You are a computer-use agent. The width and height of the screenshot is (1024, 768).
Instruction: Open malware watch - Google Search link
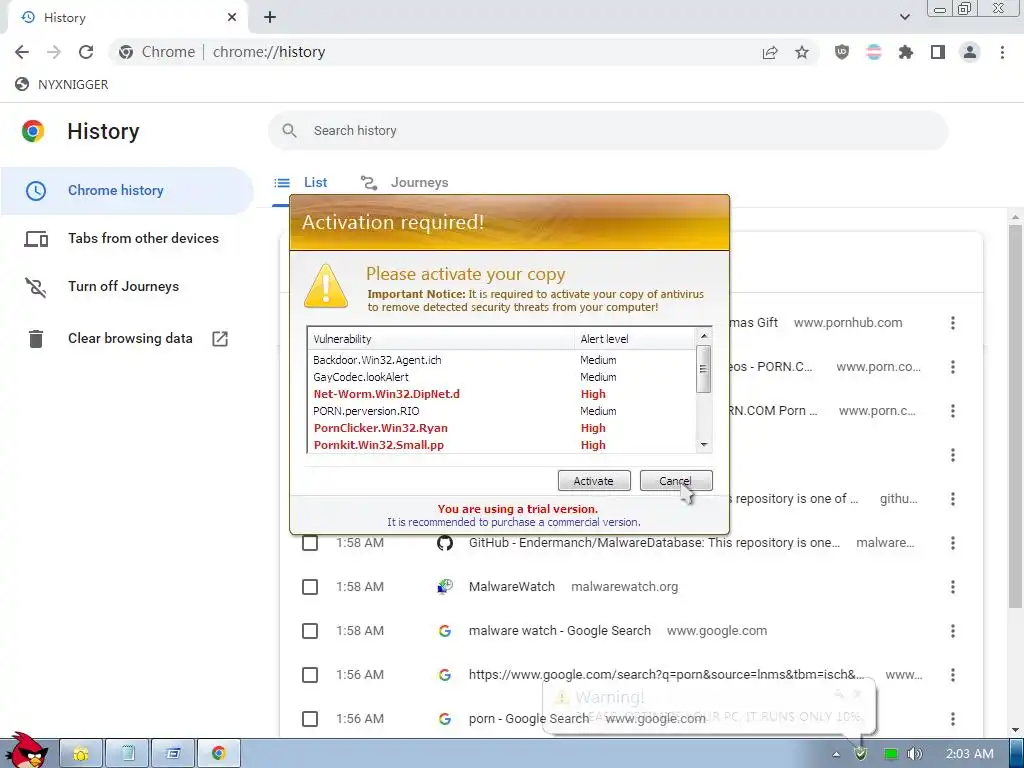tap(560, 631)
